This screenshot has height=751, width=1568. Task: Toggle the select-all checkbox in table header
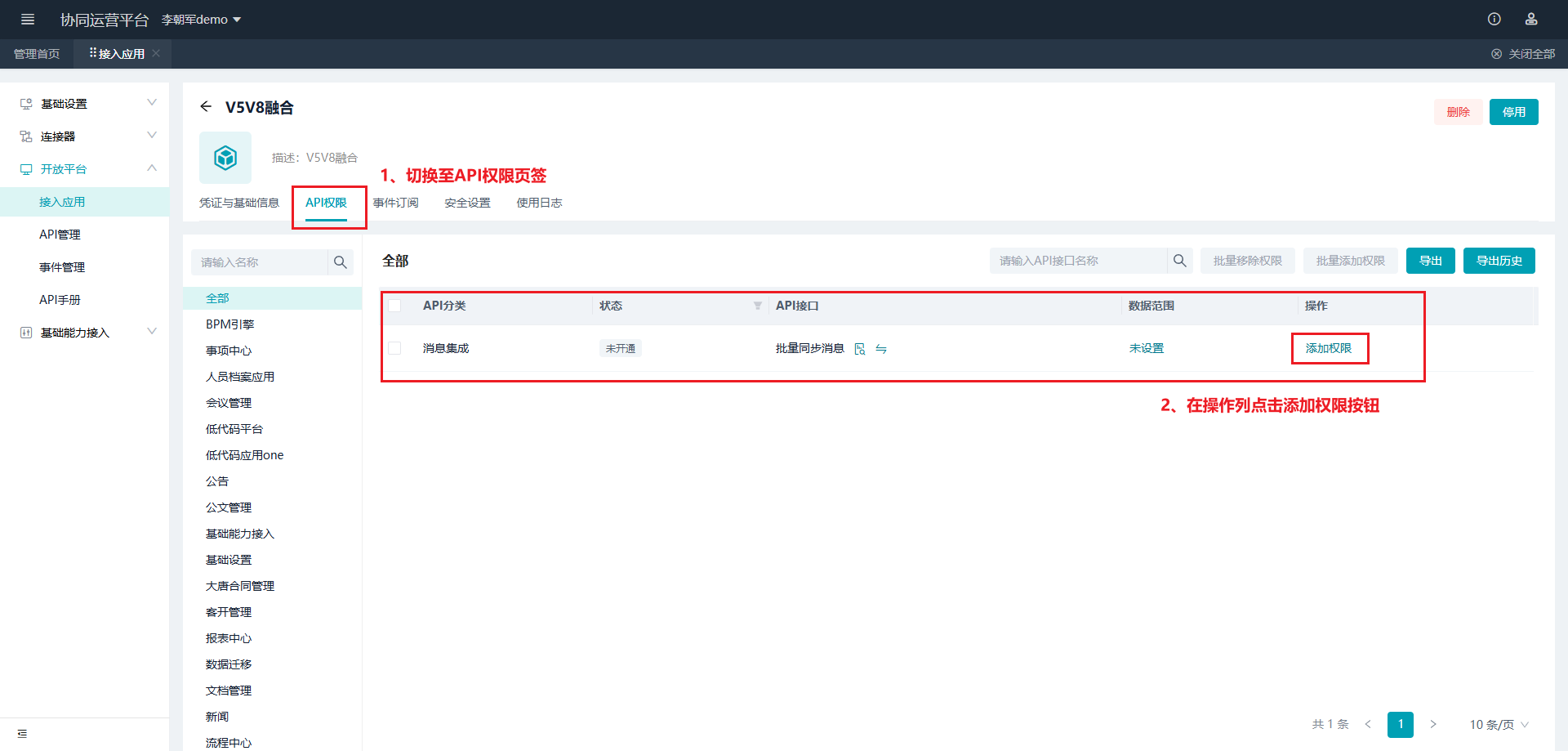(x=395, y=306)
